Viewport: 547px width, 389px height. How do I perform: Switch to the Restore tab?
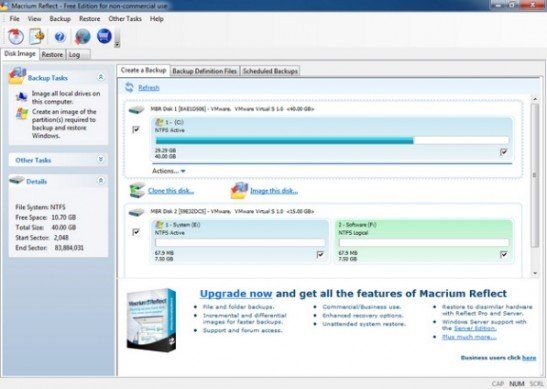pyautogui.click(x=52, y=55)
